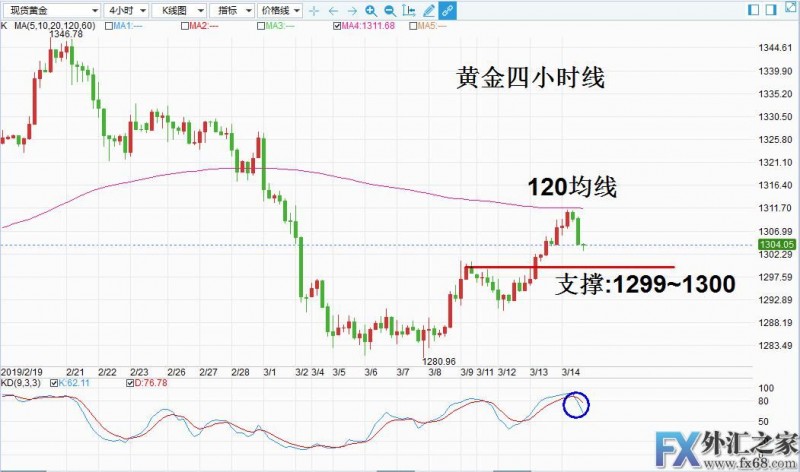Enable the MA2 moving average checkbox
The width and height of the screenshot is (800, 472).
point(185,26)
